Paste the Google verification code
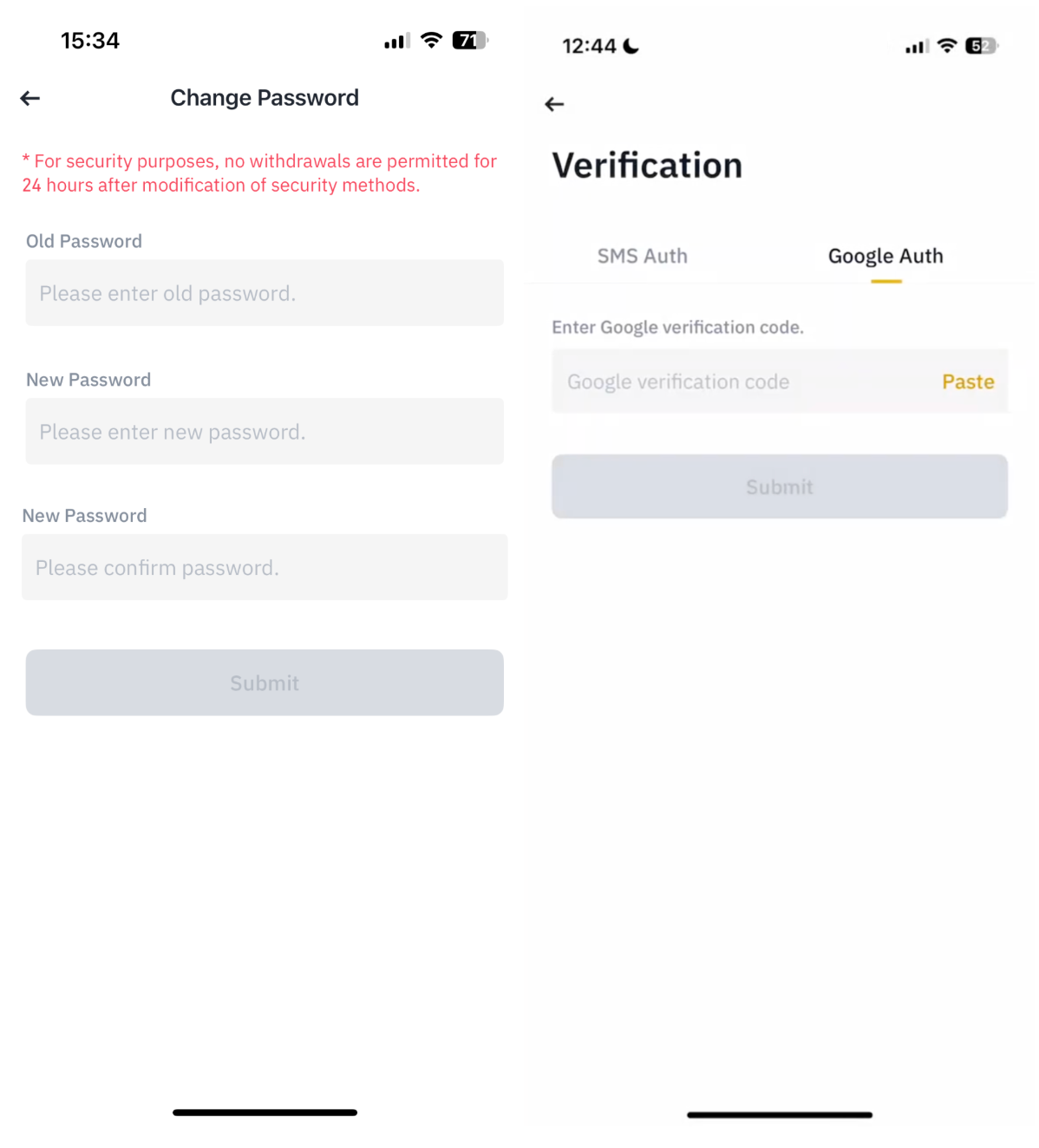 click(x=968, y=382)
